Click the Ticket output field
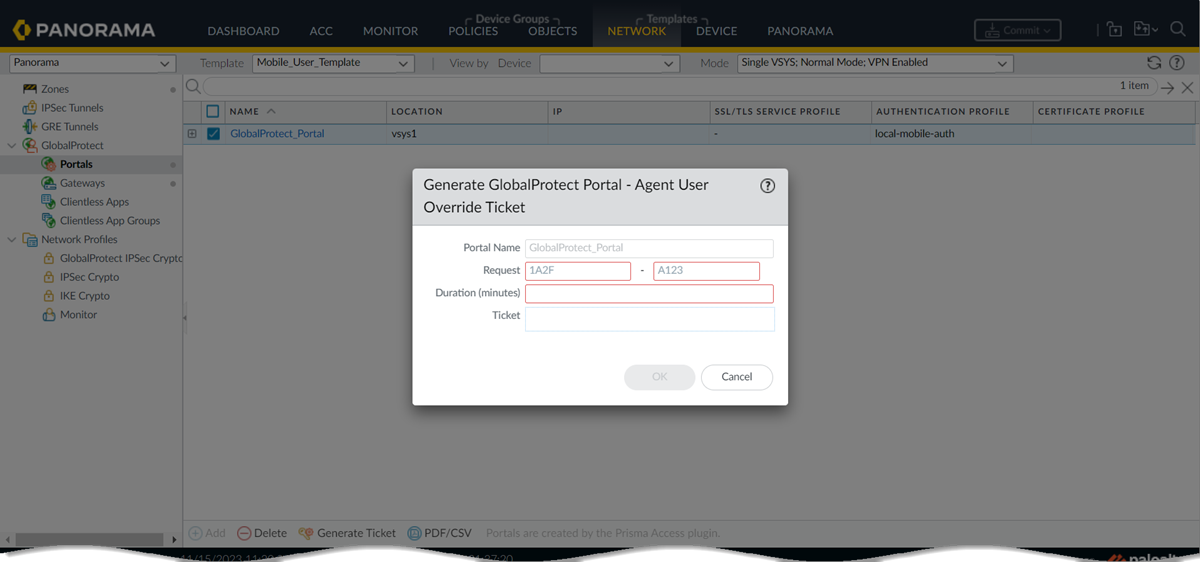This screenshot has width=1200, height=562. [650, 319]
